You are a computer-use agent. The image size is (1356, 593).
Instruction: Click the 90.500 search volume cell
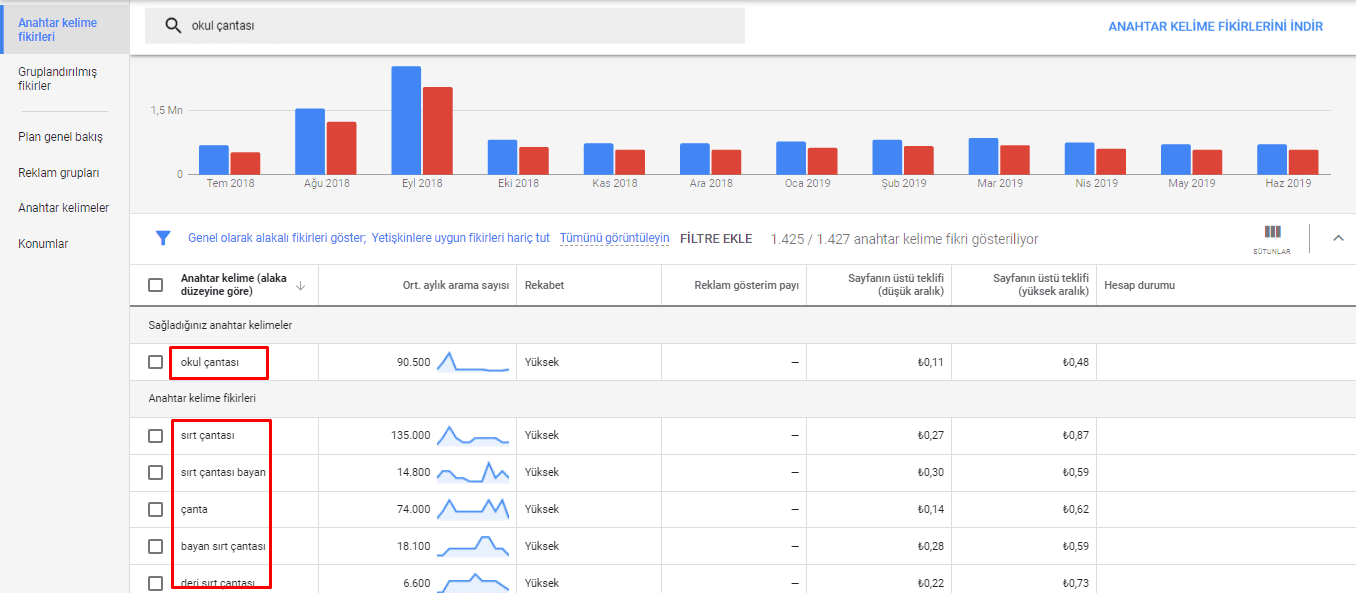coord(413,363)
